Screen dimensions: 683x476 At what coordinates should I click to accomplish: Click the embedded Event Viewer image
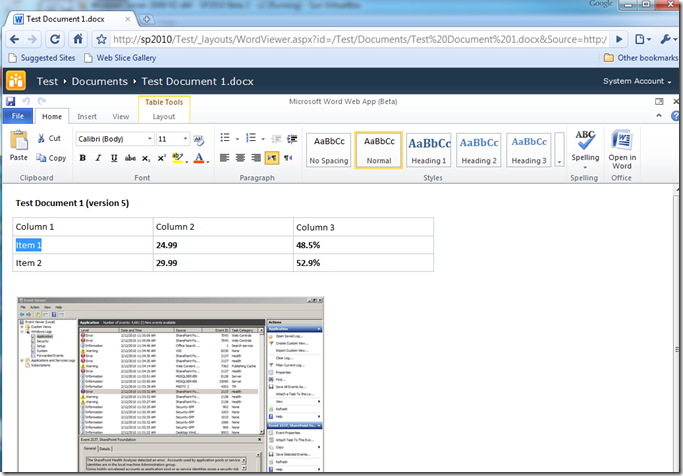170,385
